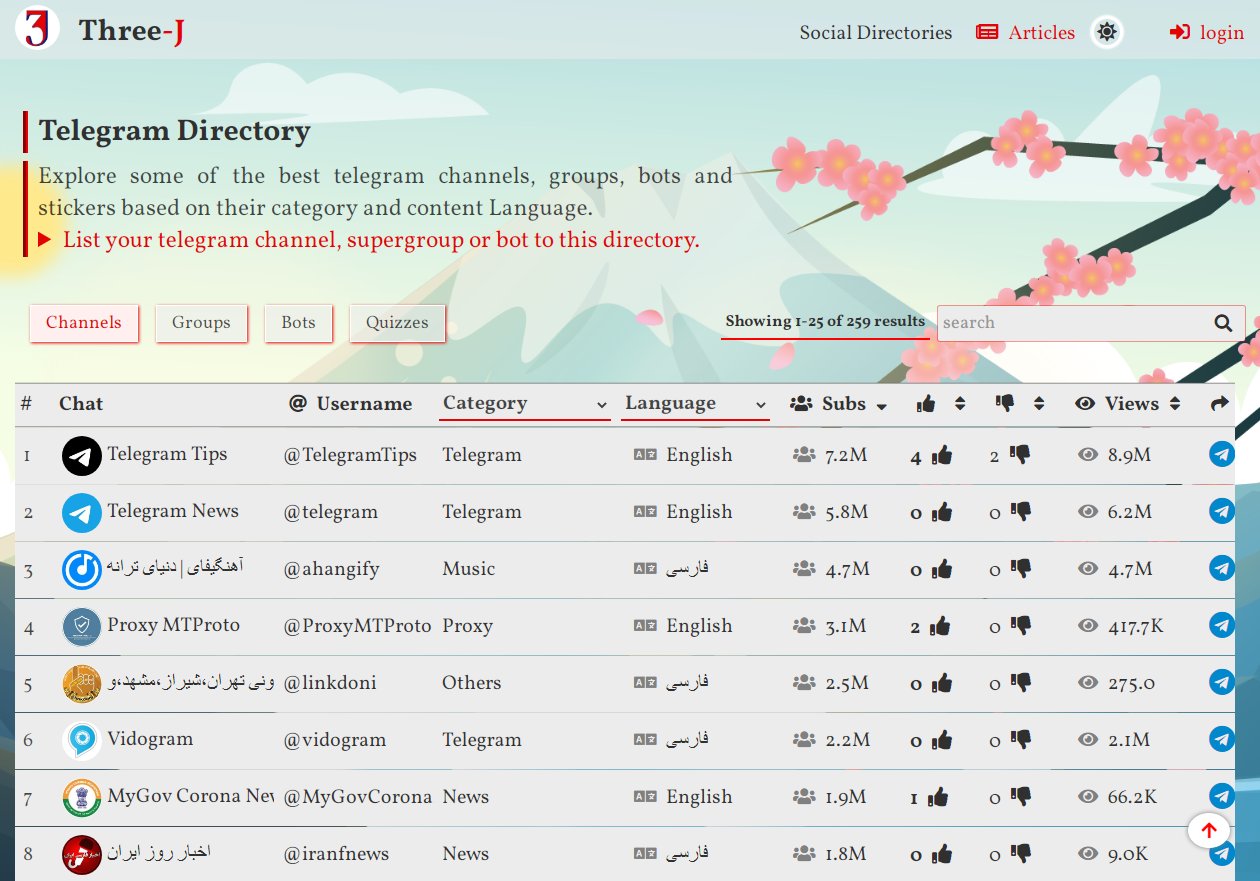
Task: Like the @ahangify channel
Action: 941,570
